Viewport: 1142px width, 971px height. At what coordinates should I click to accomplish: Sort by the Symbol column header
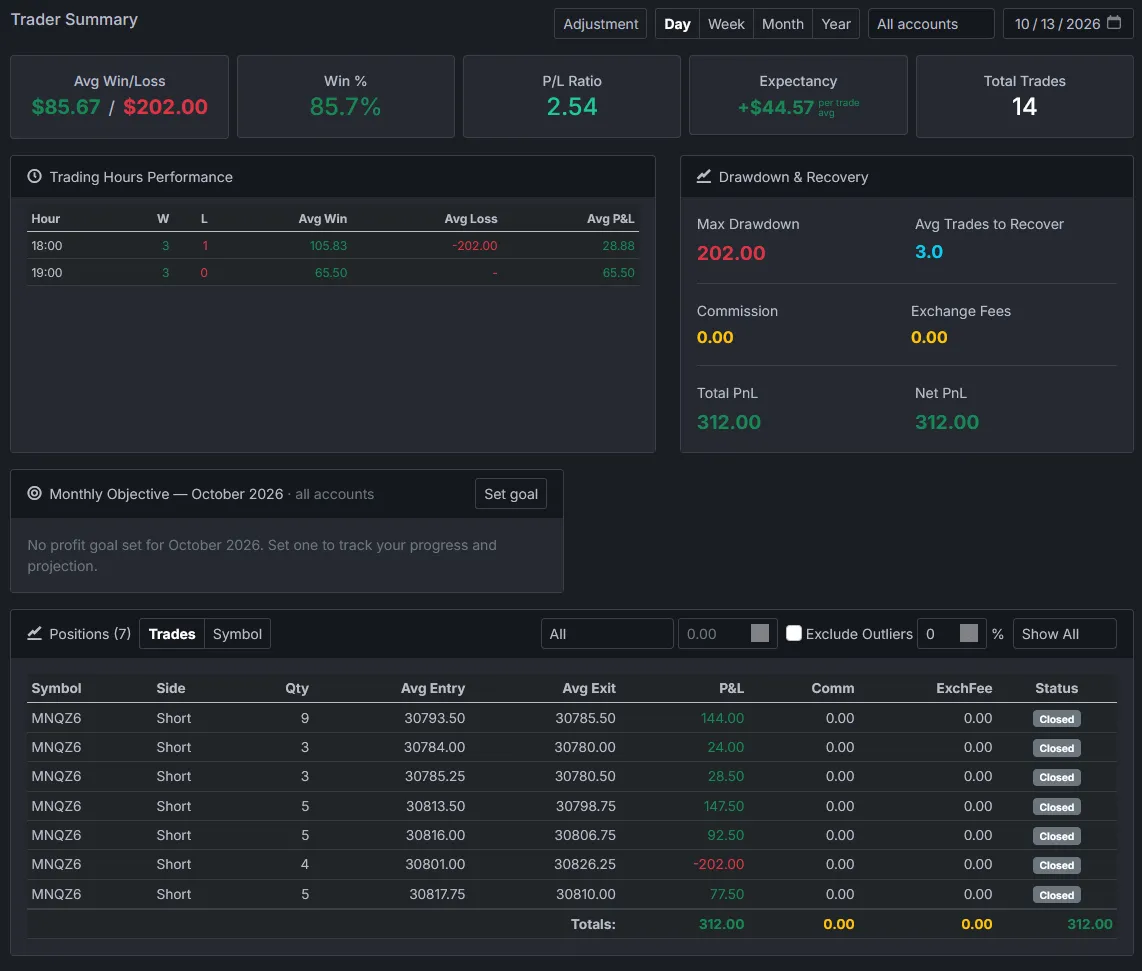56,688
